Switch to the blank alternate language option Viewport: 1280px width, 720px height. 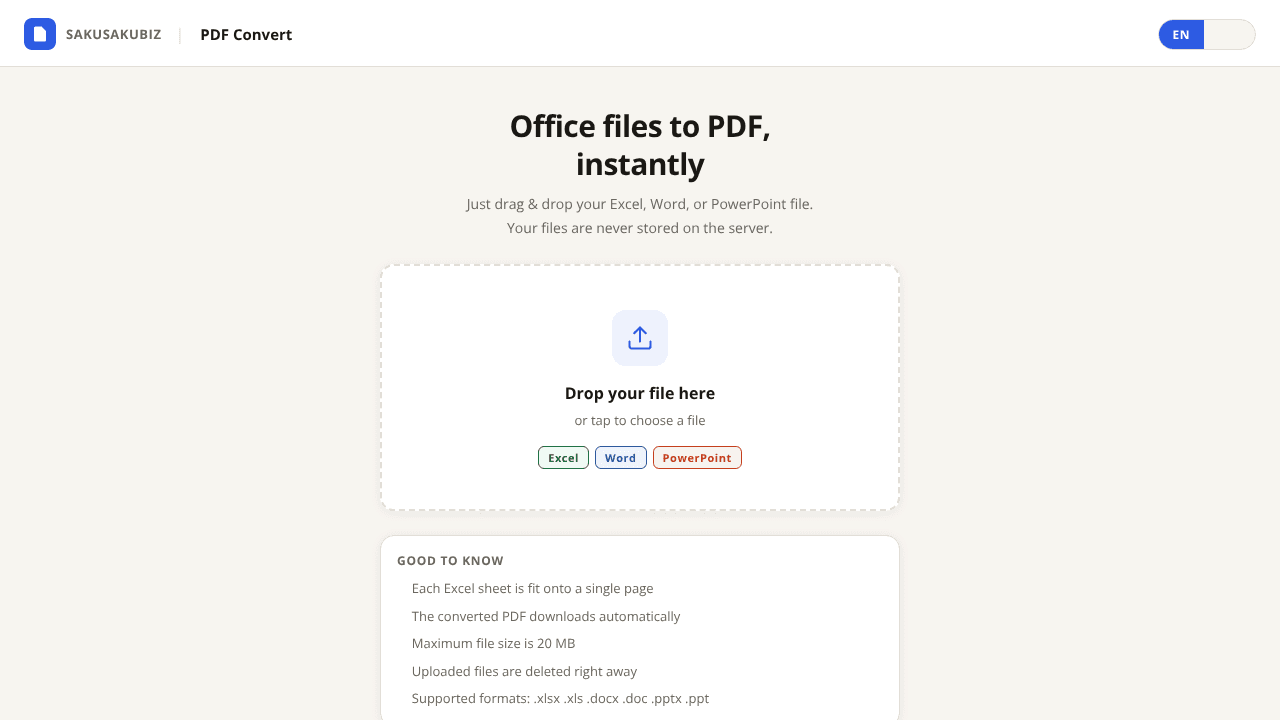(x=1229, y=34)
